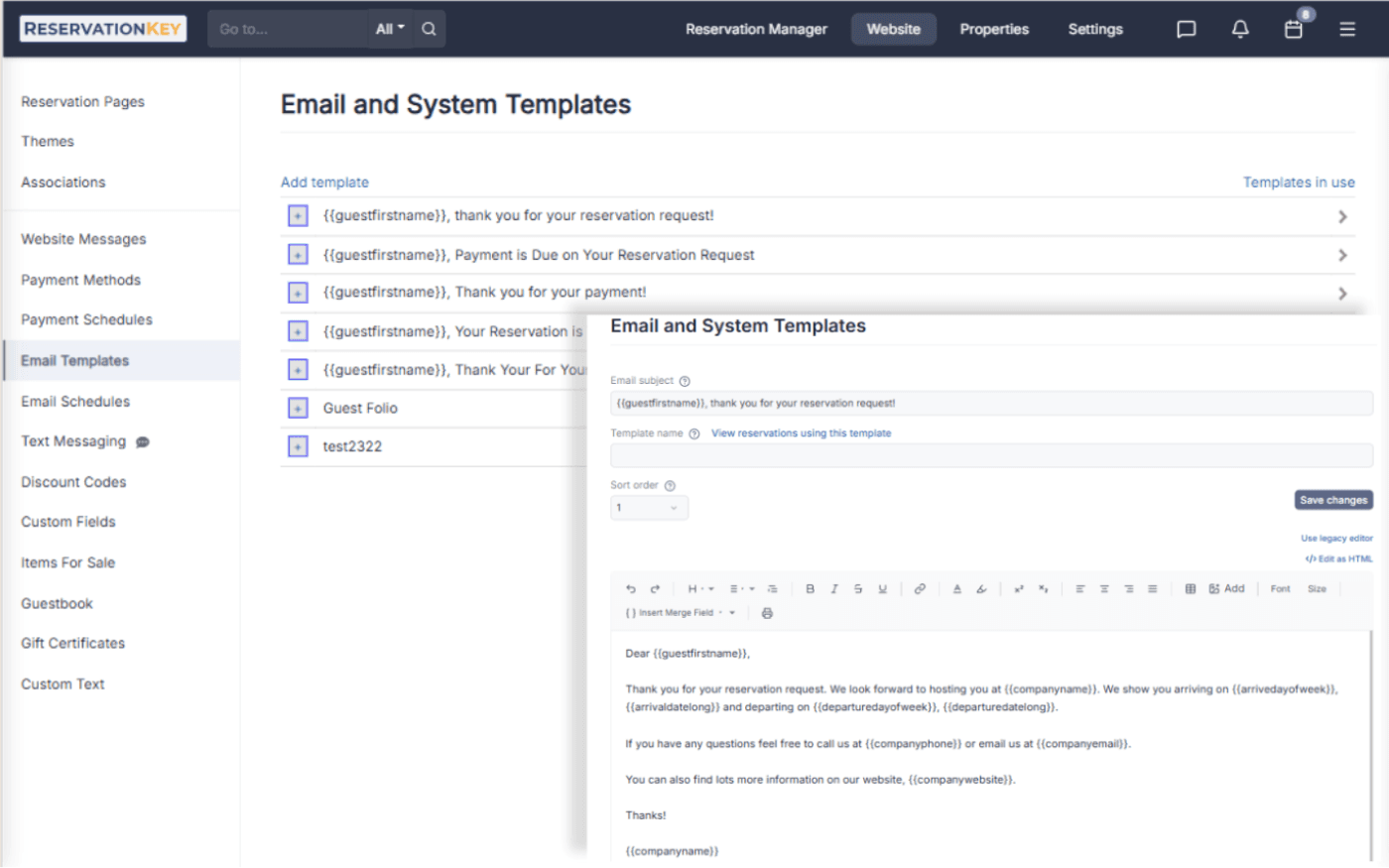1389x868 pixels.
Task: Click the Save changes button
Action: [1332, 500]
